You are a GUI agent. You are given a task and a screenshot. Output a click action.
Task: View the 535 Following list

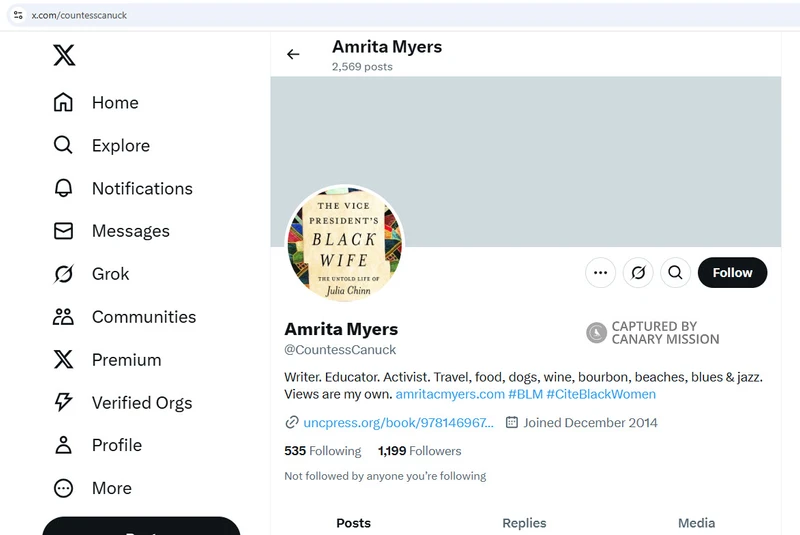[x=322, y=451]
